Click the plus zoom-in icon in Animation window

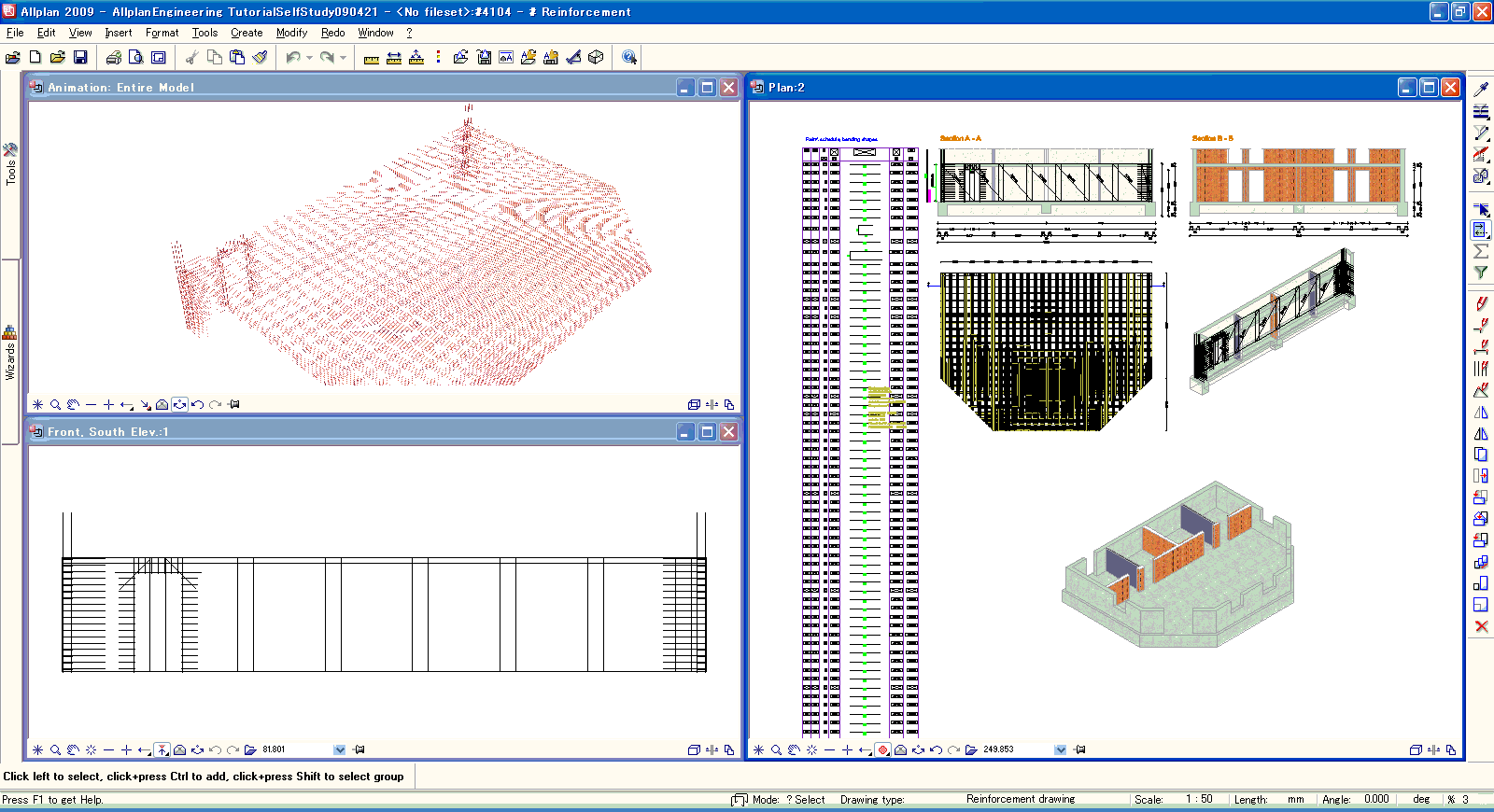pyautogui.click(x=108, y=405)
